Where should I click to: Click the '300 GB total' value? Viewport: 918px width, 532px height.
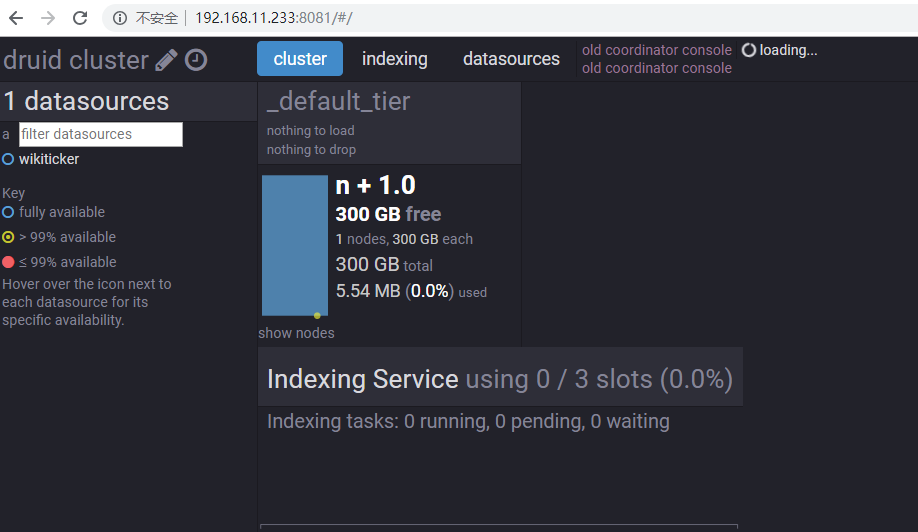pyautogui.click(x=384, y=265)
